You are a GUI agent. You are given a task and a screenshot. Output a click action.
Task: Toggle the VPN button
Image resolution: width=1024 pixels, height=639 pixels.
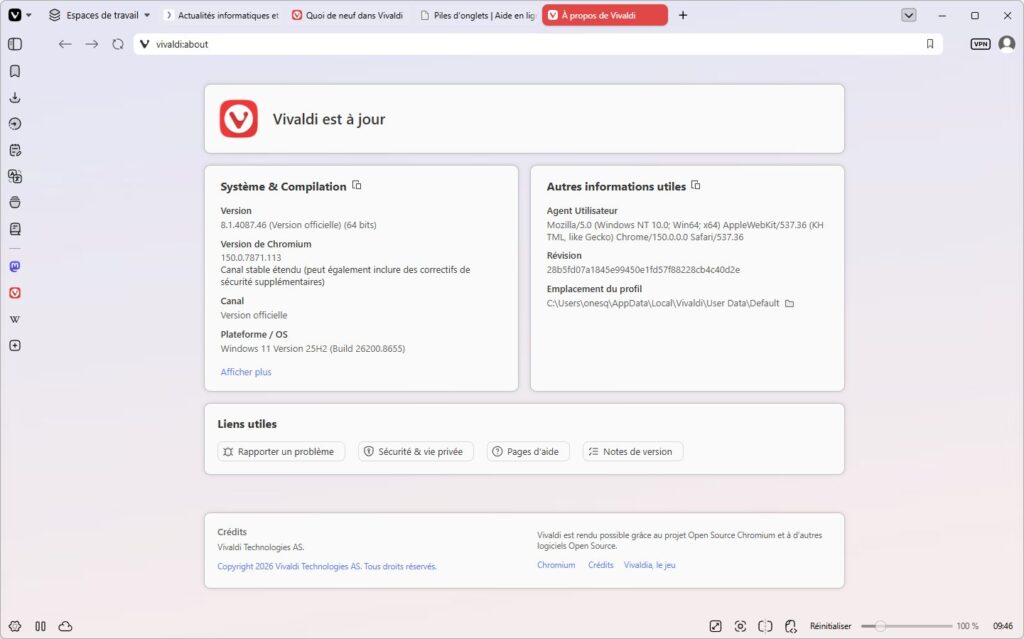pos(980,44)
